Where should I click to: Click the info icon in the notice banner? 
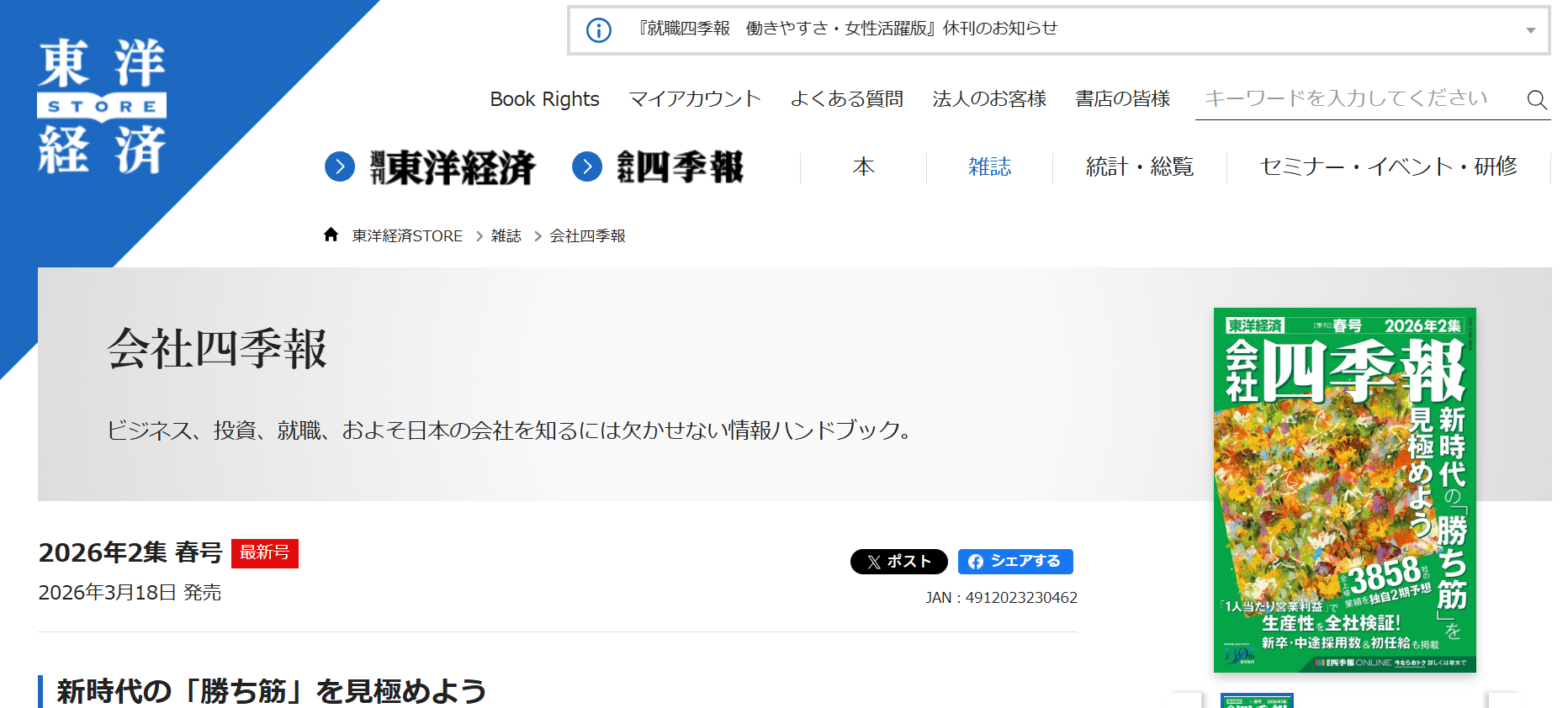tap(598, 30)
